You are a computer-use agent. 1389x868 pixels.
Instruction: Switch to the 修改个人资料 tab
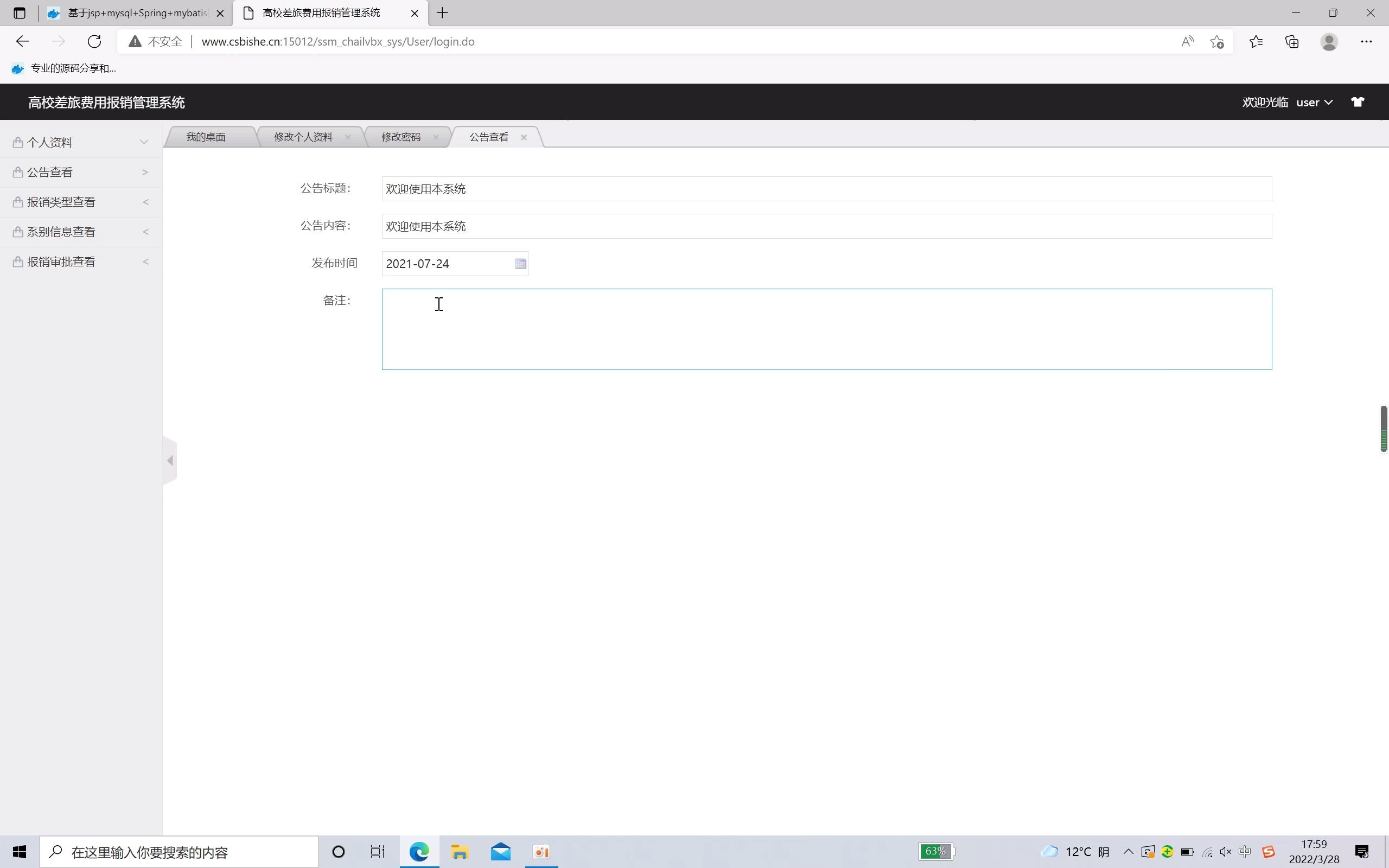(303, 137)
